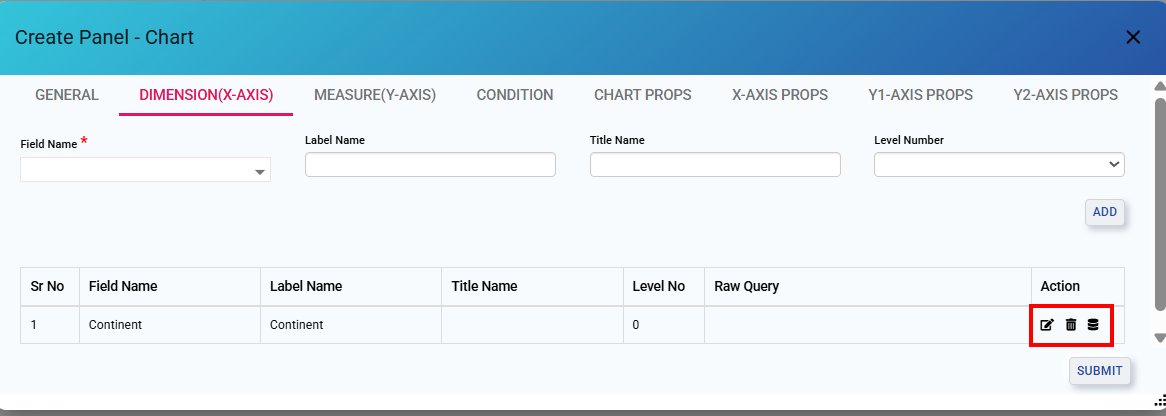Delete the Continent row with trash icon

click(x=1071, y=325)
